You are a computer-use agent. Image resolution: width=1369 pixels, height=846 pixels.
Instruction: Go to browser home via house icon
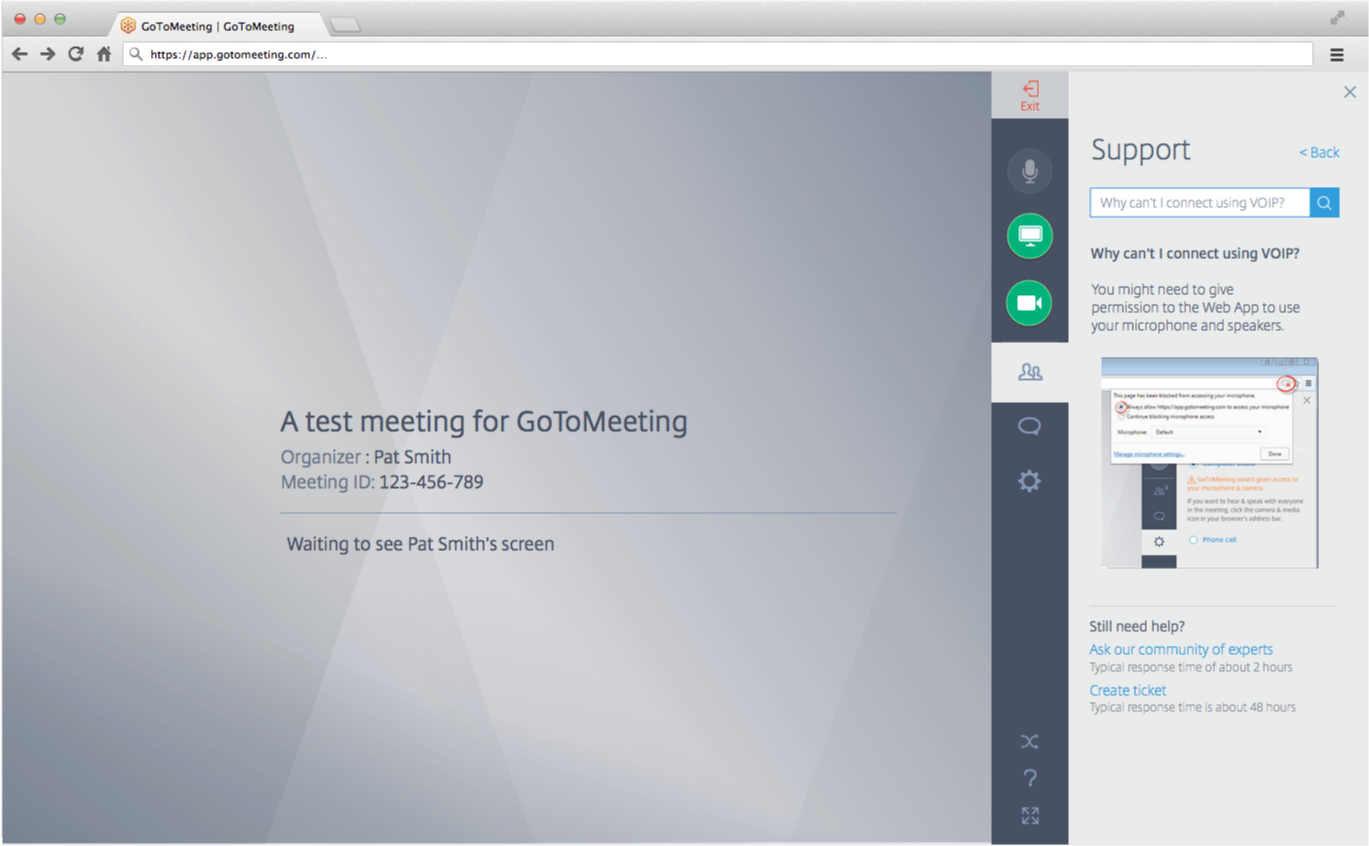click(103, 54)
